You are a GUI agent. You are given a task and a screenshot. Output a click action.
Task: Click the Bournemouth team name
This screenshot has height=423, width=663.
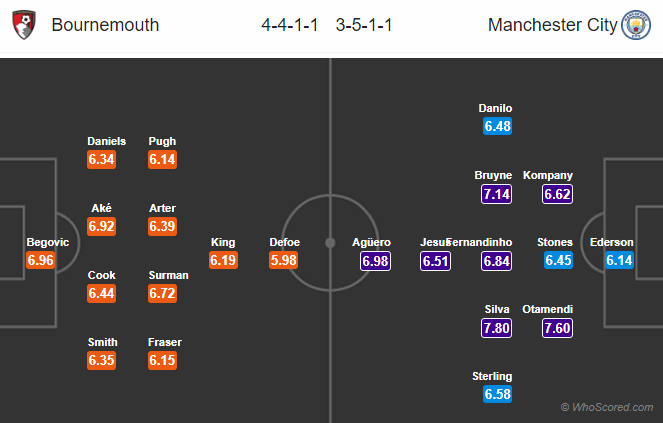point(105,25)
